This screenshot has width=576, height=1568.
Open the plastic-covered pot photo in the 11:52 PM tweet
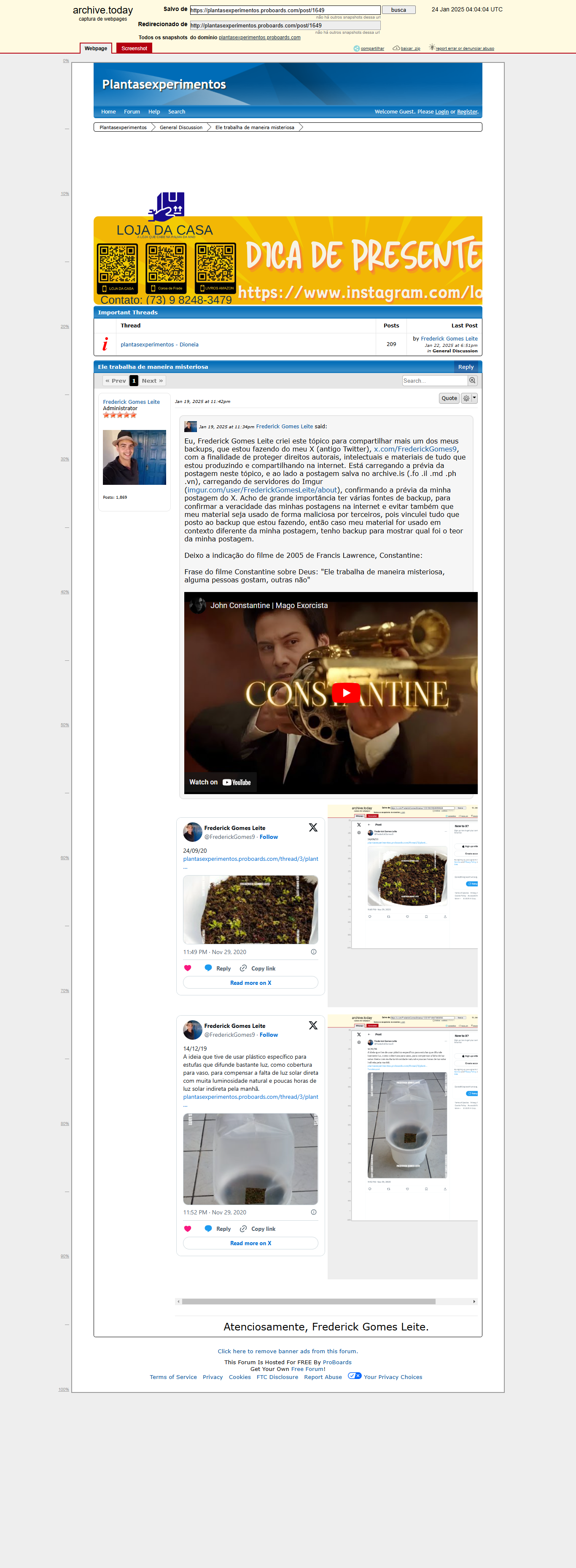(250, 1159)
